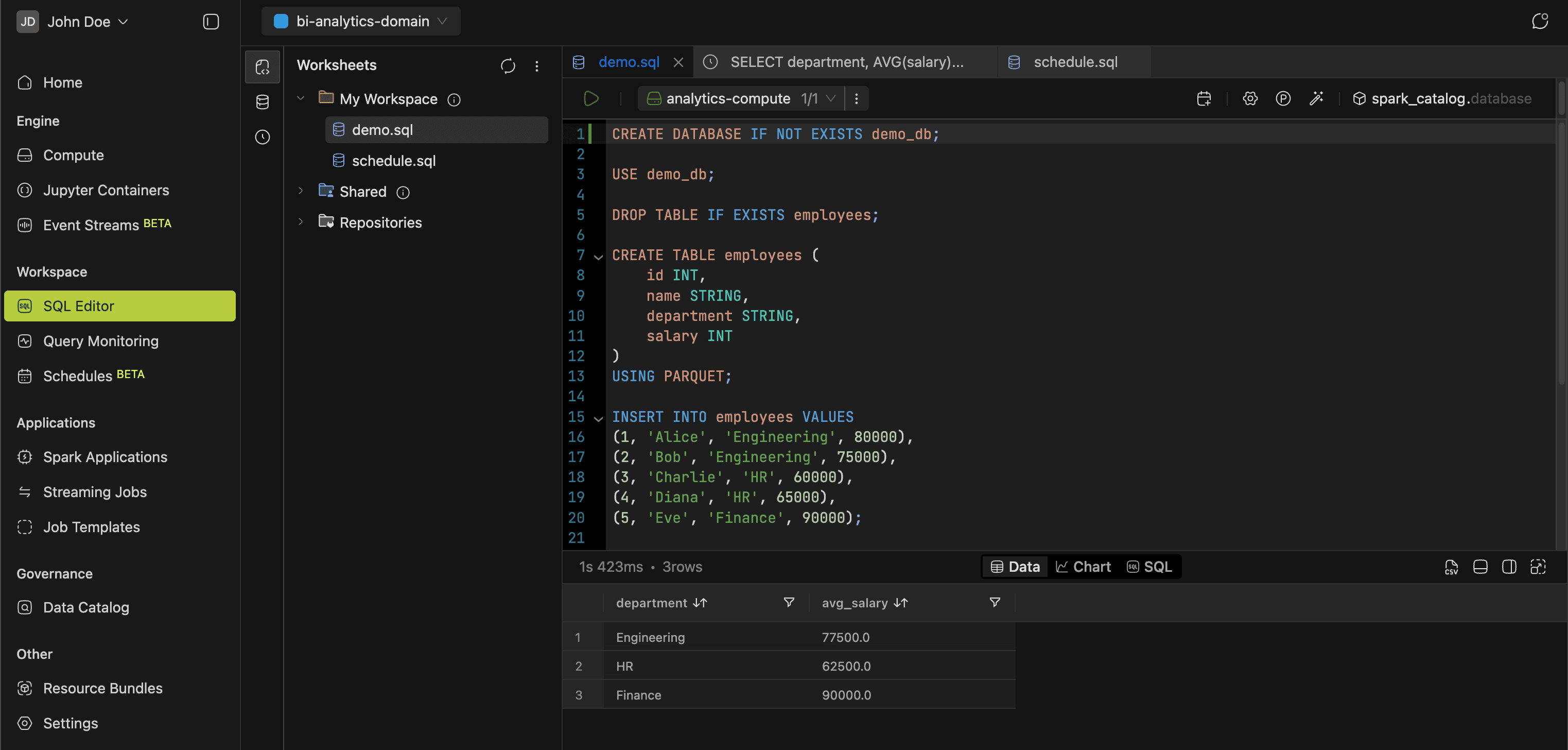Screen dimensions: 1568x750
Task: Create a schedule using the calendar icon
Action: point(1204,98)
